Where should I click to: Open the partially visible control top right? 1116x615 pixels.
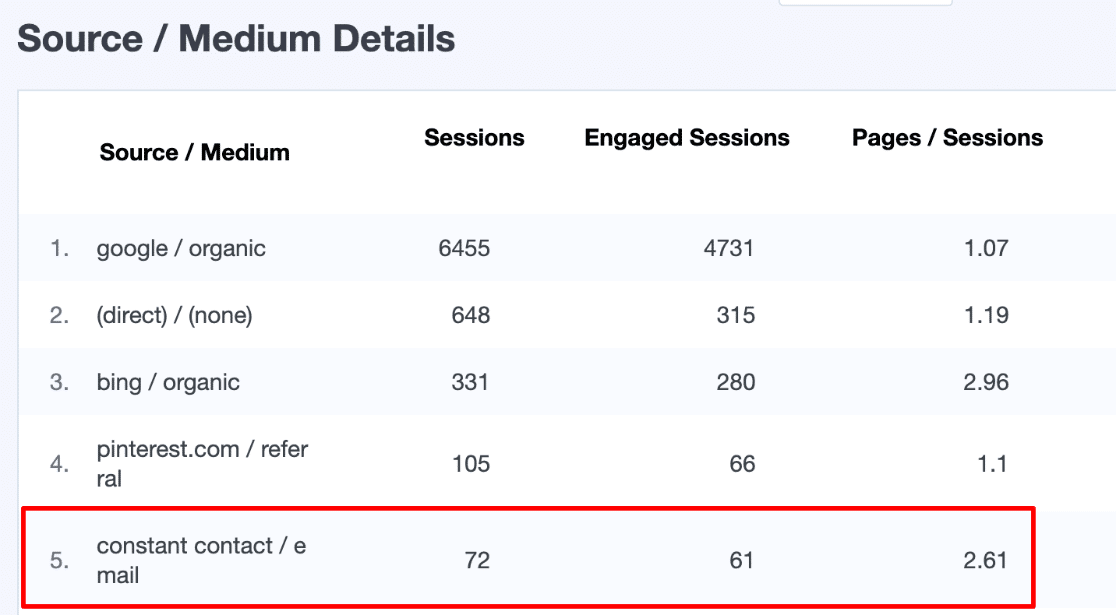(x=866, y=3)
